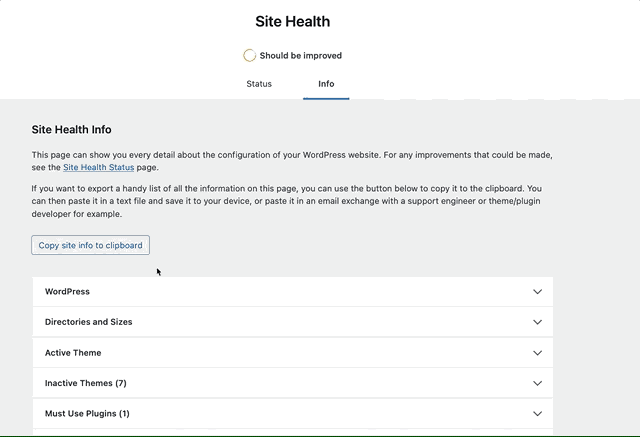Image resolution: width=640 pixels, height=437 pixels.
Task: Expand Inactive Themes chevron arrow
Action: point(538,383)
